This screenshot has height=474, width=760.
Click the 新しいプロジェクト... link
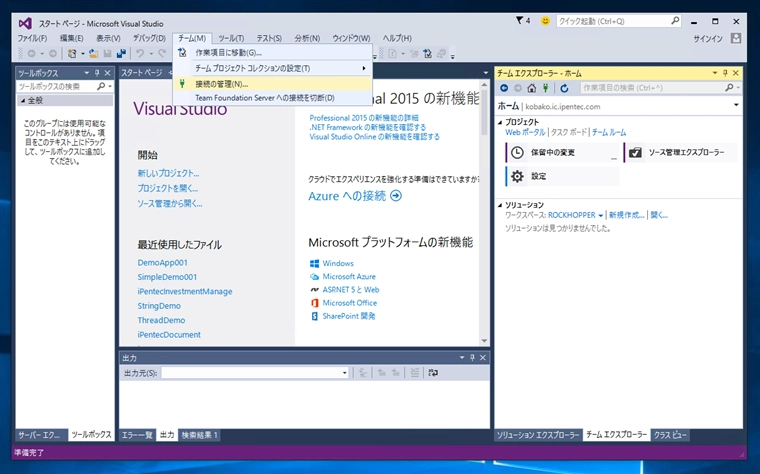pos(168,173)
